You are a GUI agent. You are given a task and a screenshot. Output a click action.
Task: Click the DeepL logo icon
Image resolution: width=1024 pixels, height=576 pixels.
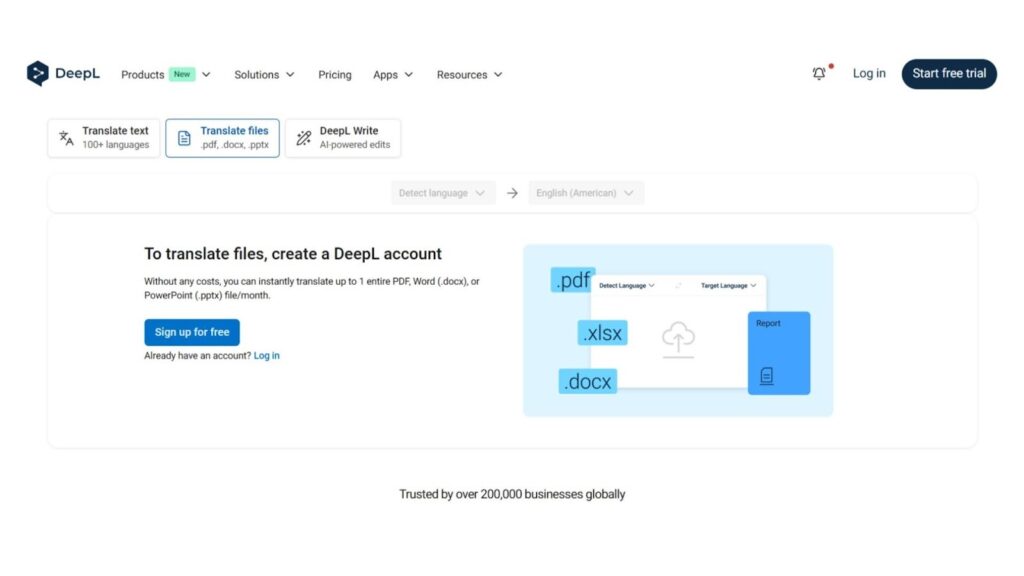point(37,74)
